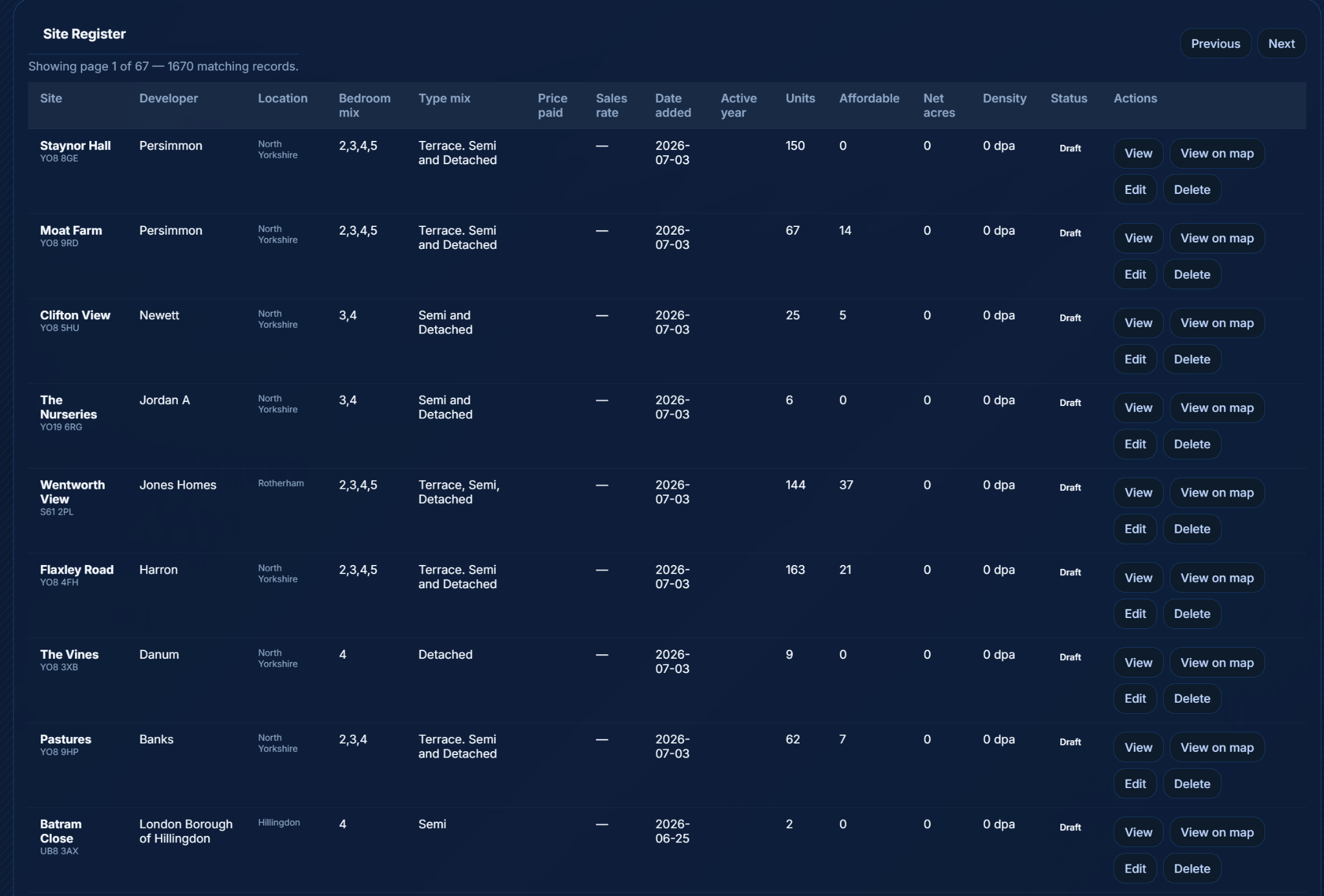The width and height of the screenshot is (1324, 896).
Task: Select the Staynor Hall site name
Action: [x=75, y=145]
